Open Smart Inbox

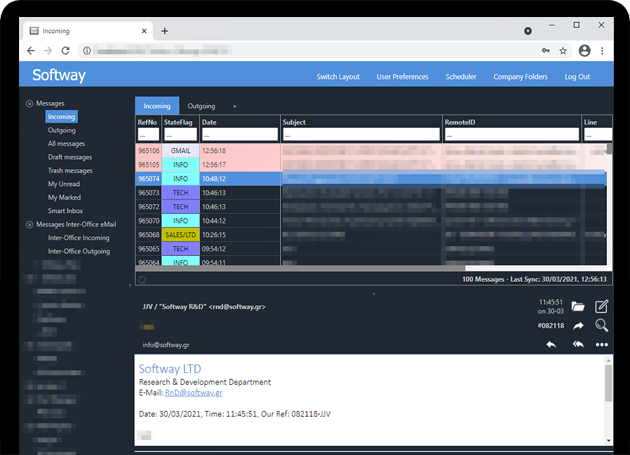coord(65,211)
